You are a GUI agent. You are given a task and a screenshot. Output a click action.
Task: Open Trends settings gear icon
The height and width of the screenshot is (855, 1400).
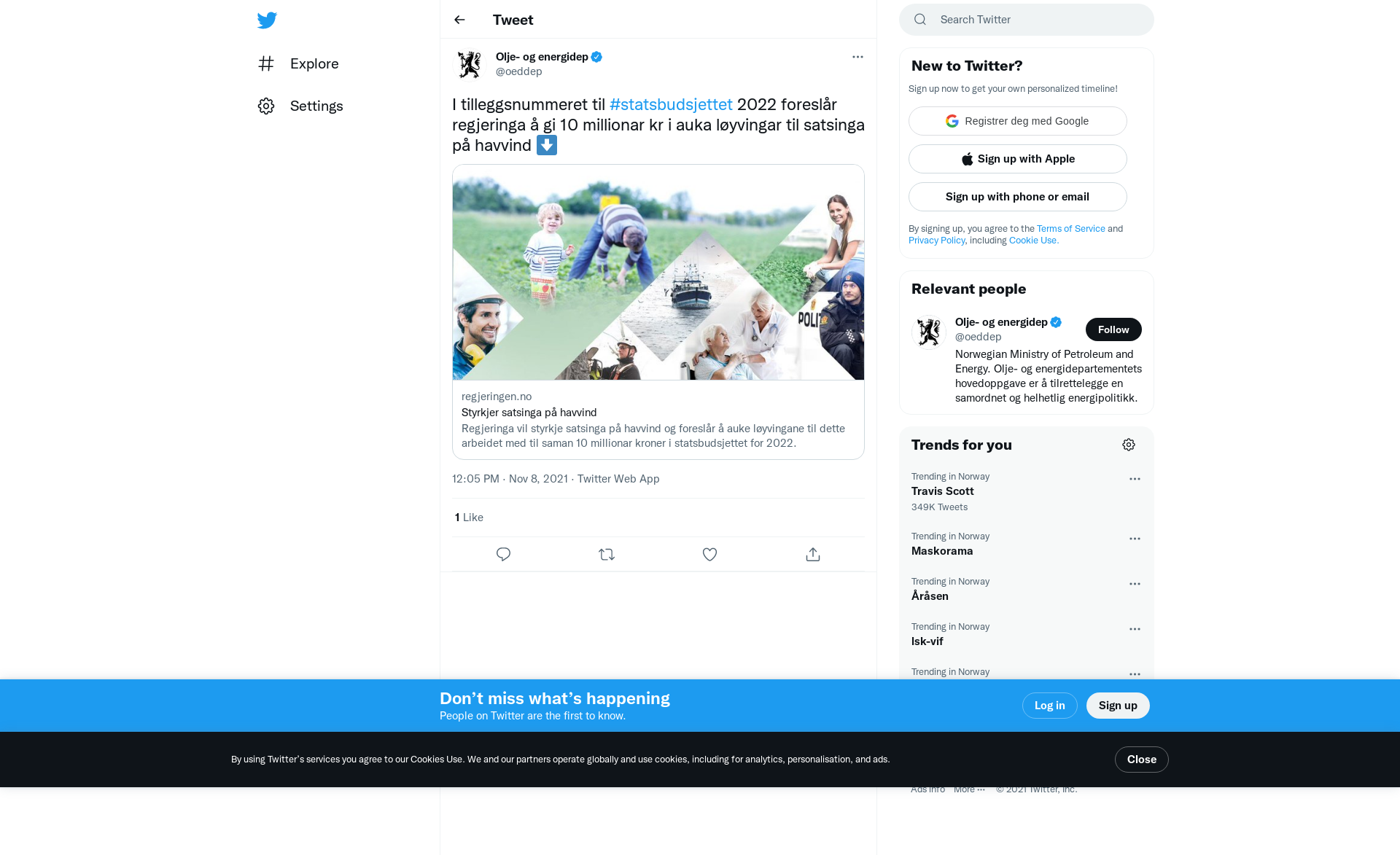(1129, 445)
